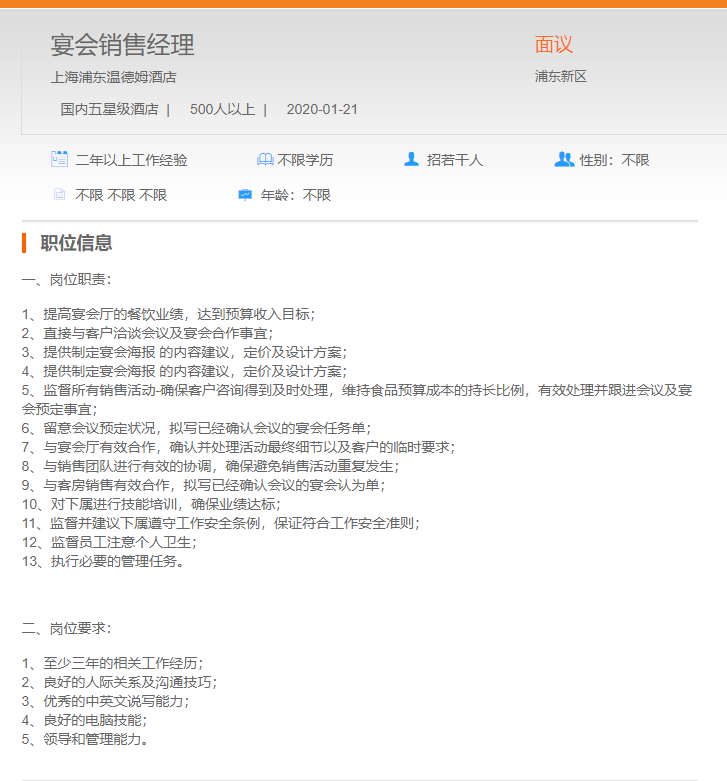Click the 国内五星级酒店 hotel type label
This screenshot has height=781, width=727.
pyautogui.click(x=109, y=109)
